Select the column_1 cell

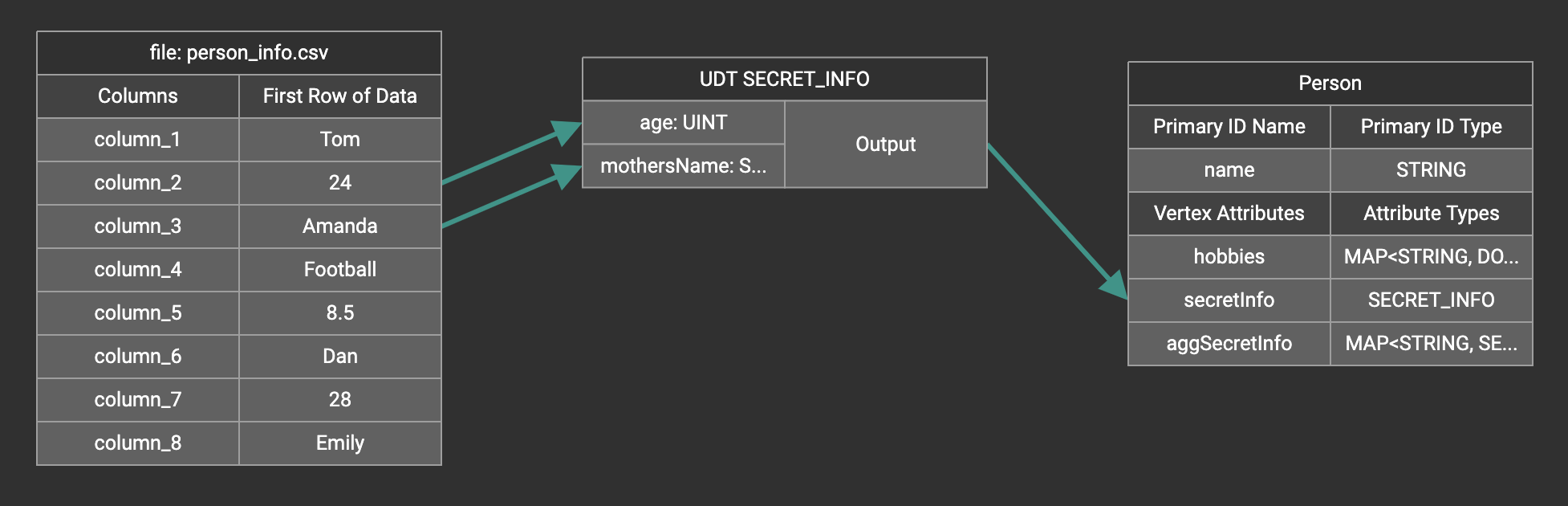coord(137,140)
